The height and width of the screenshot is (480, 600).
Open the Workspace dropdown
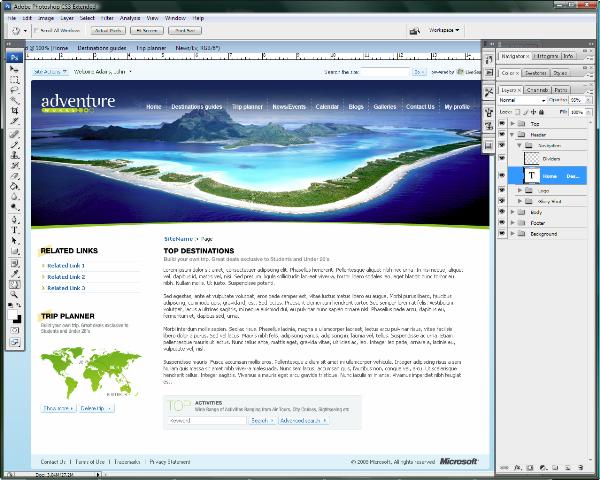pyautogui.click(x=444, y=30)
